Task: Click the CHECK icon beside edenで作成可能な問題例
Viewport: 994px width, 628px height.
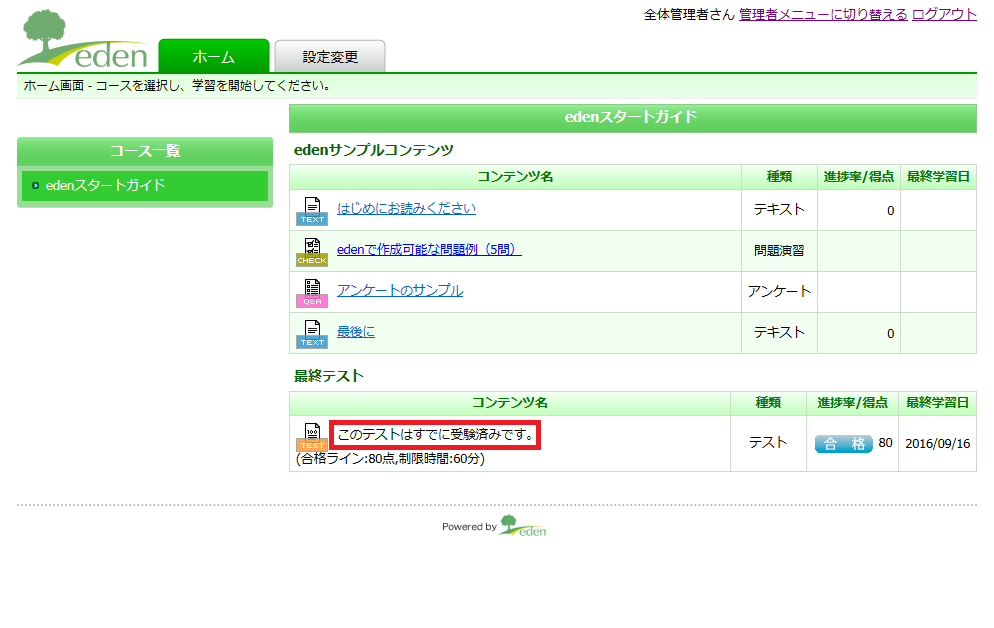Action: [x=312, y=252]
